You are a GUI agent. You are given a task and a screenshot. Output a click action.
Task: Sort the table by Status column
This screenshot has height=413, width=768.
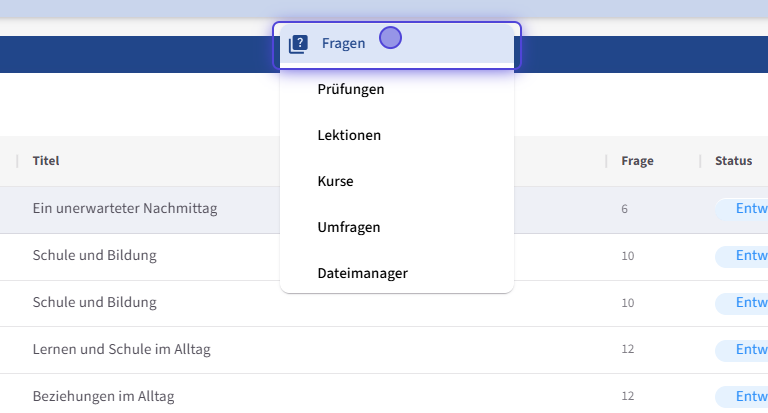(x=733, y=160)
